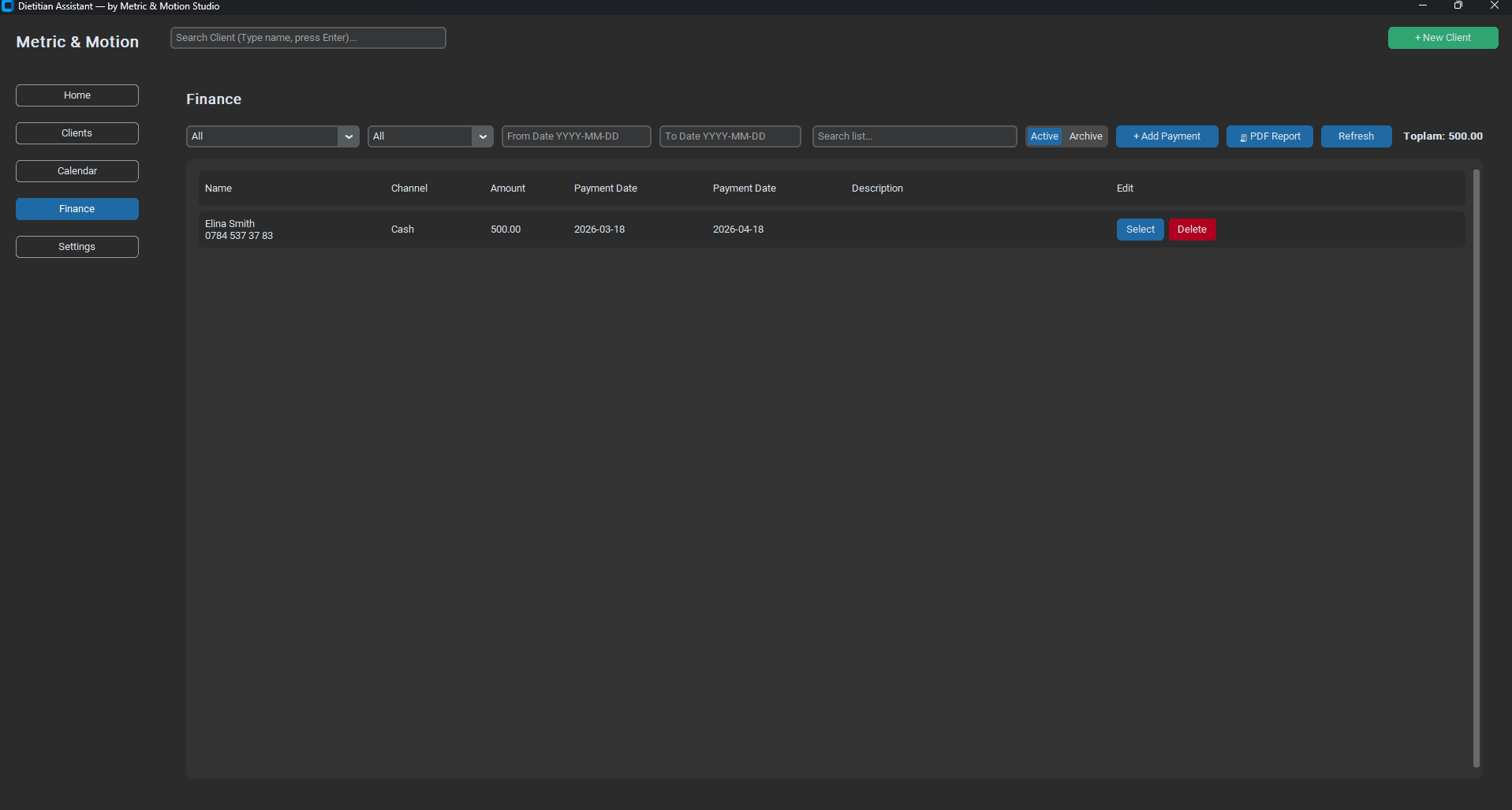Image resolution: width=1512 pixels, height=810 pixels.
Task: Click the Elina Smith name cell
Action: point(239,230)
